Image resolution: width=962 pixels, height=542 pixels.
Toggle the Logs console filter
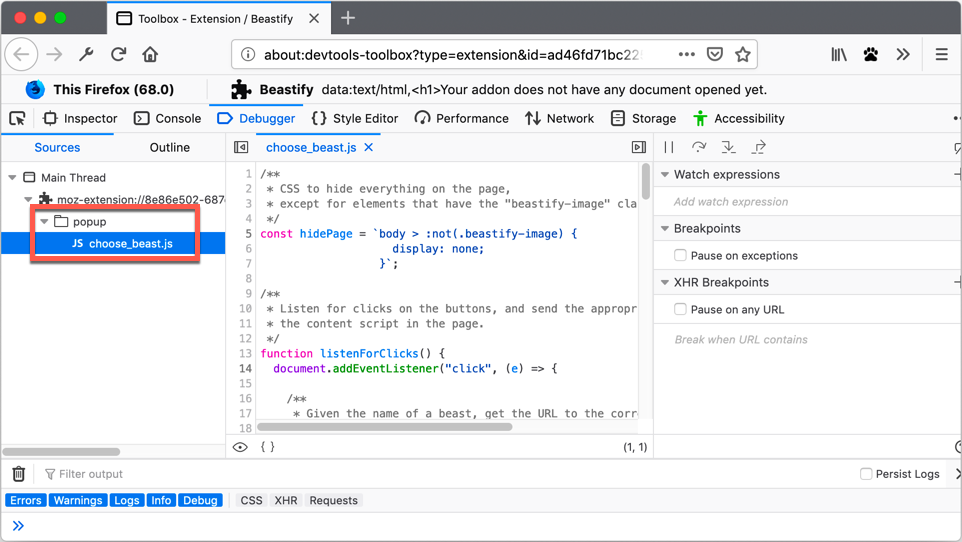(127, 500)
